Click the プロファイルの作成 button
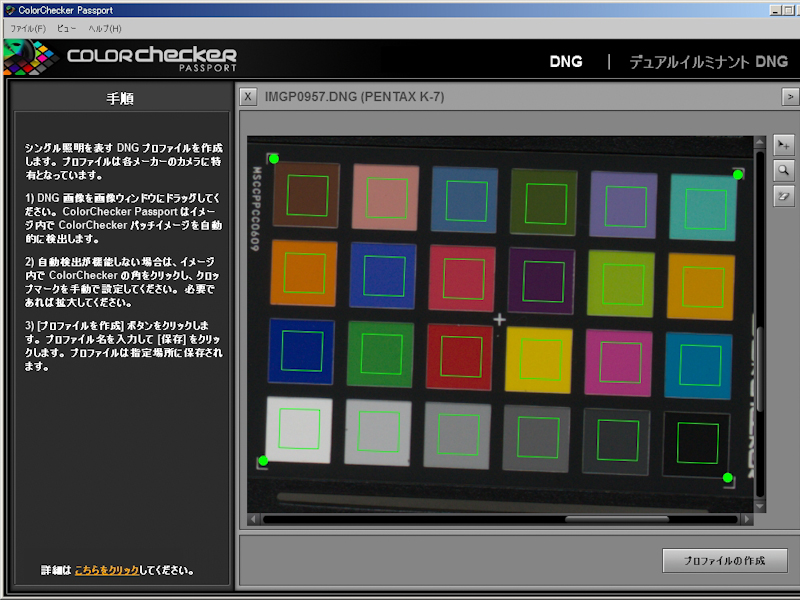The height and width of the screenshot is (600, 800). coord(726,561)
